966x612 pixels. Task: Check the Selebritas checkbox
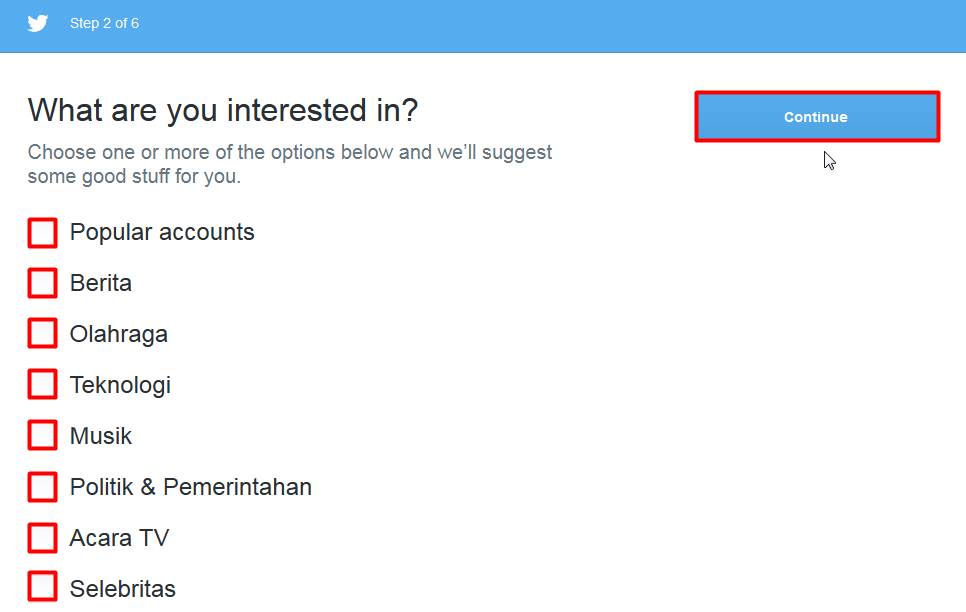click(42, 588)
